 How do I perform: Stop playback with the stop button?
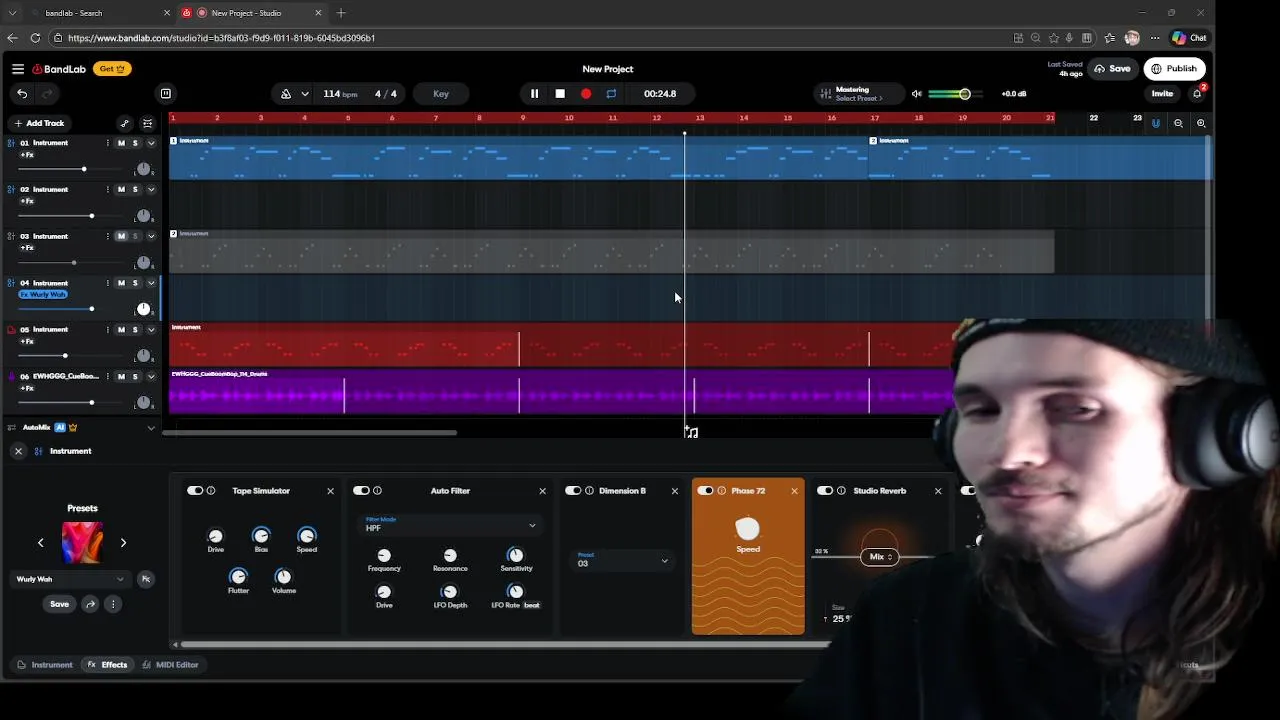pyautogui.click(x=560, y=94)
